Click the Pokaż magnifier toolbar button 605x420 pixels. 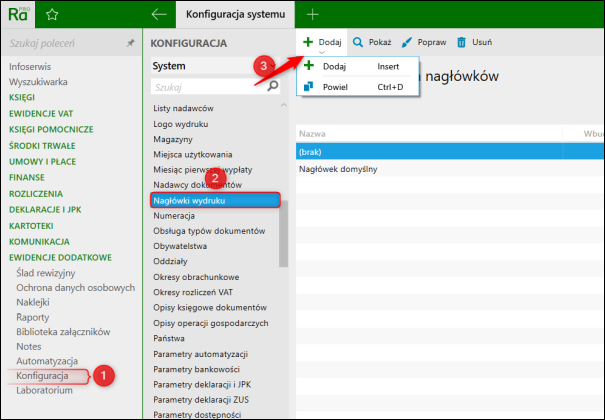pos(372,42)
